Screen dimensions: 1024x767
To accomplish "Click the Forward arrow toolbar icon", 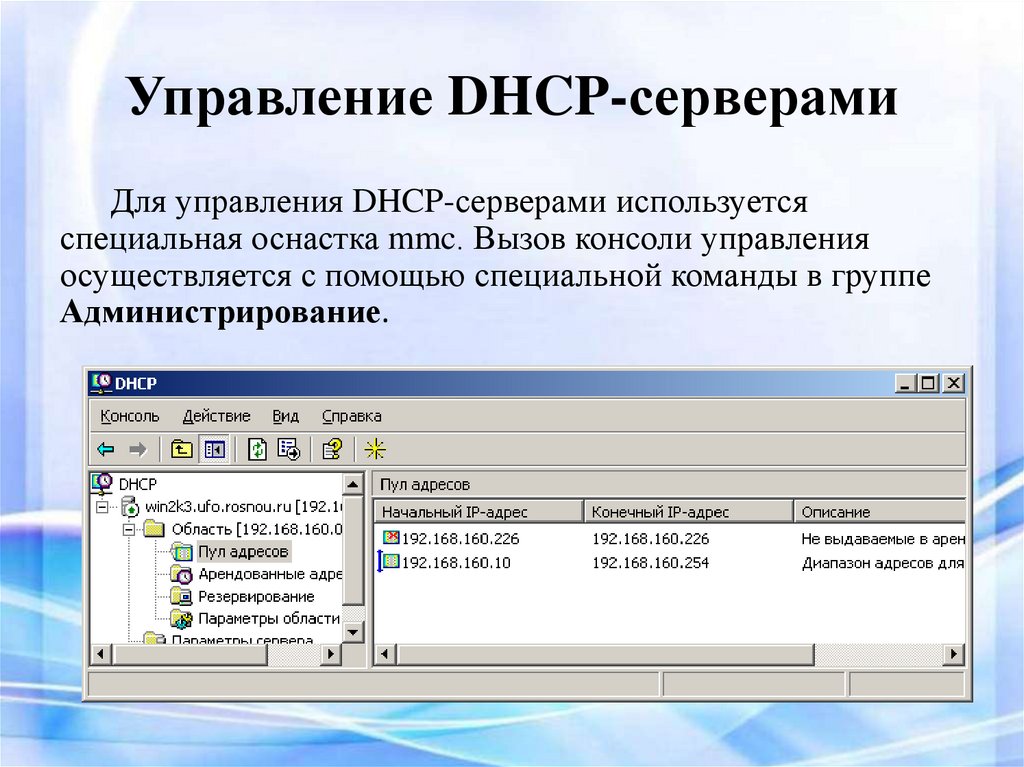I will 138,449.
